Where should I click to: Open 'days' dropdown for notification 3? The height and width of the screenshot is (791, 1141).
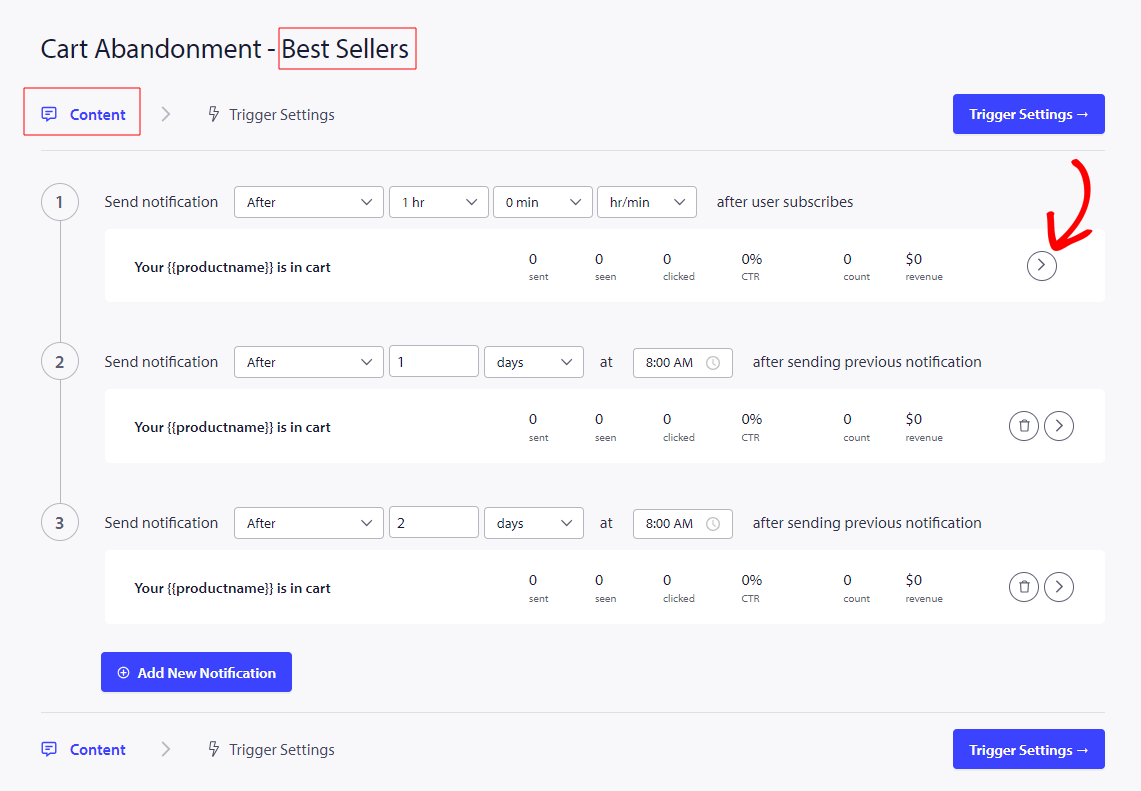coord(533,523)
